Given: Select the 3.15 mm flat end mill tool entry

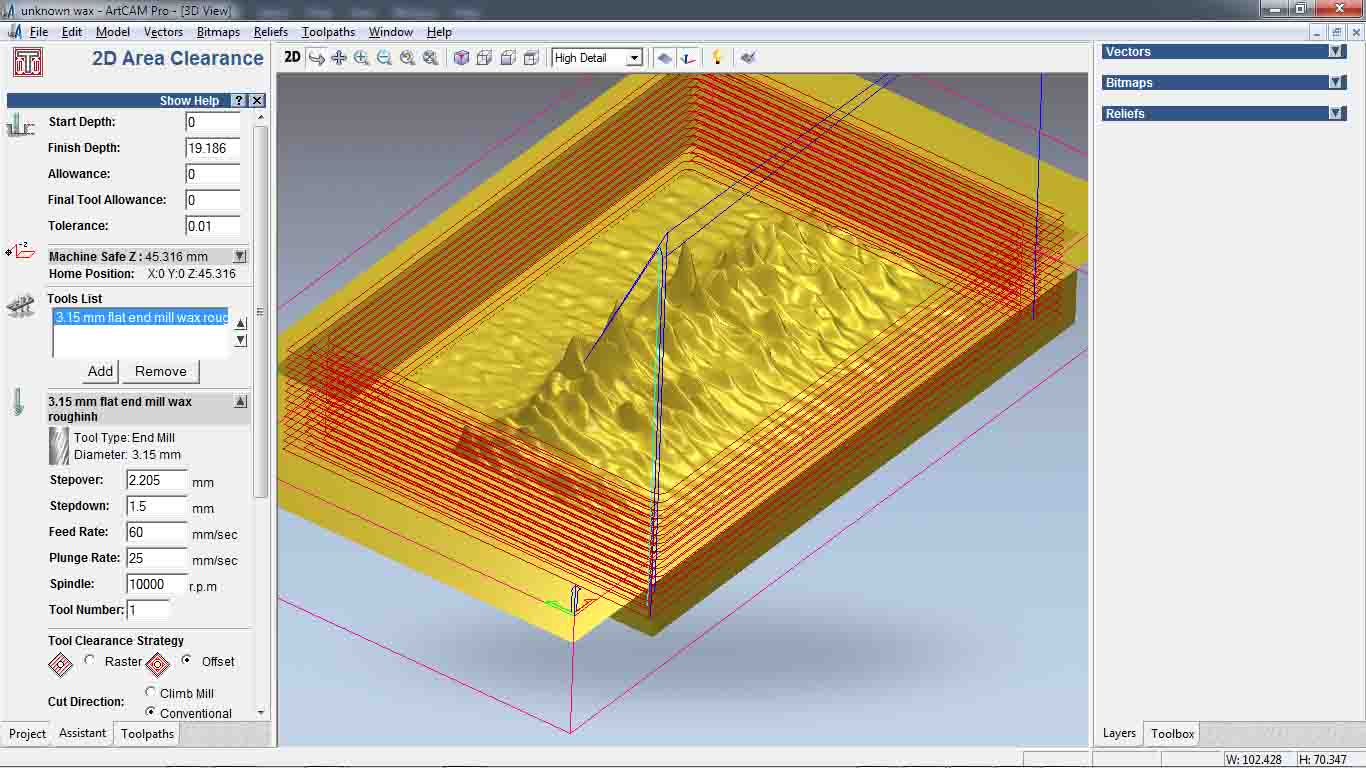Looking at the screenshot, I should (141, 317).
